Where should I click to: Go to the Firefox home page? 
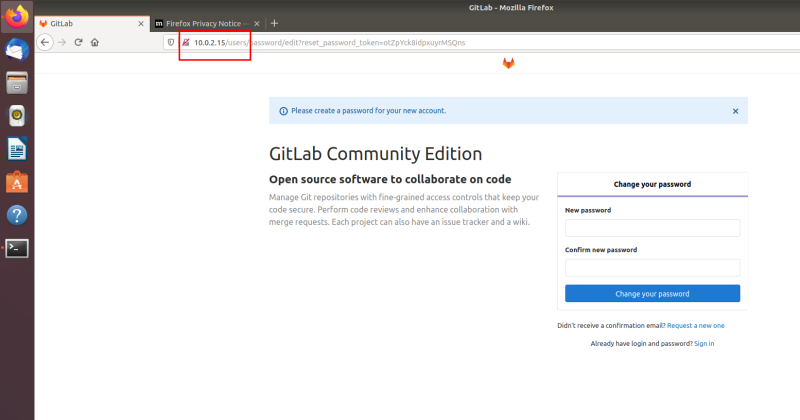pos(95,42)
